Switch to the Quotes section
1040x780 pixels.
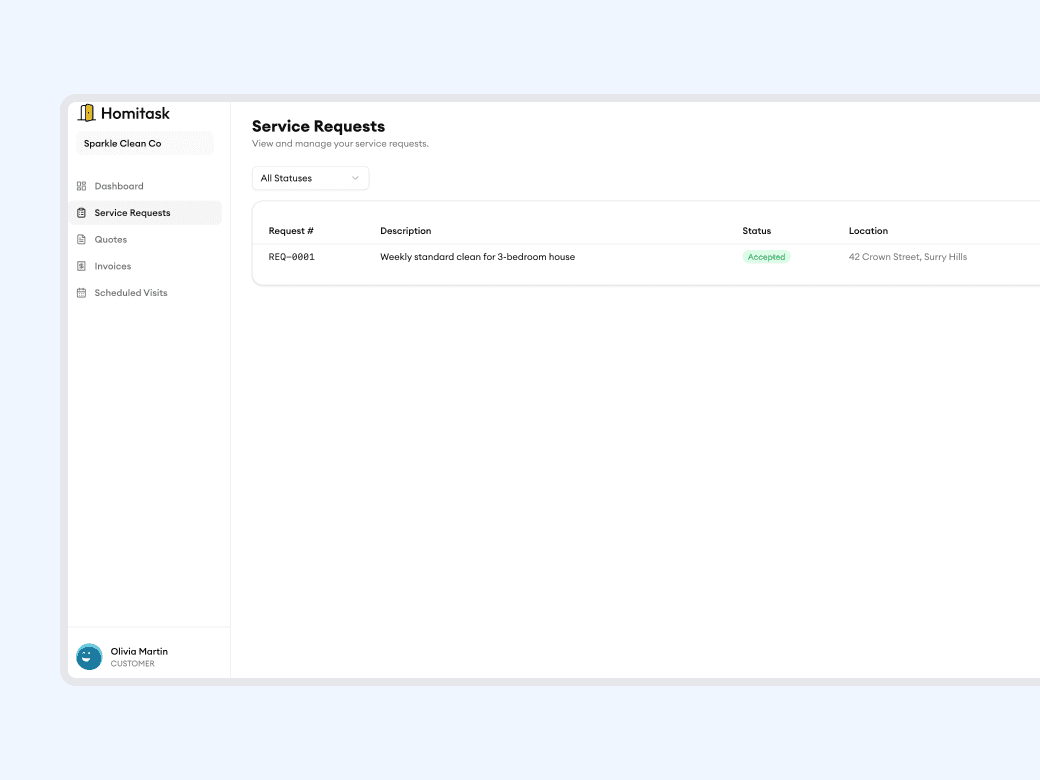(x=110, y=239)
